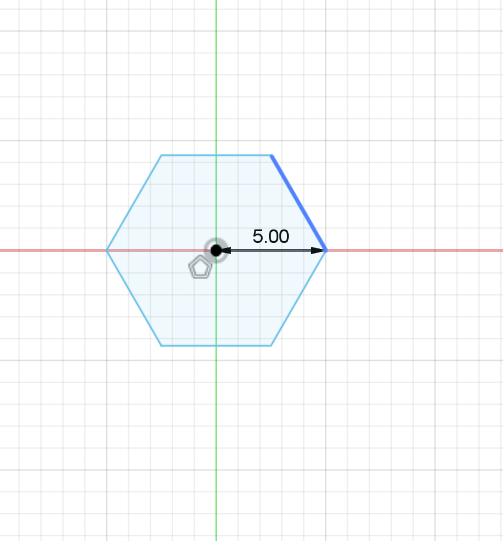503x541 pixels.
Task: Pick the rightmost vertex of the hexagon
Action: 326,250
